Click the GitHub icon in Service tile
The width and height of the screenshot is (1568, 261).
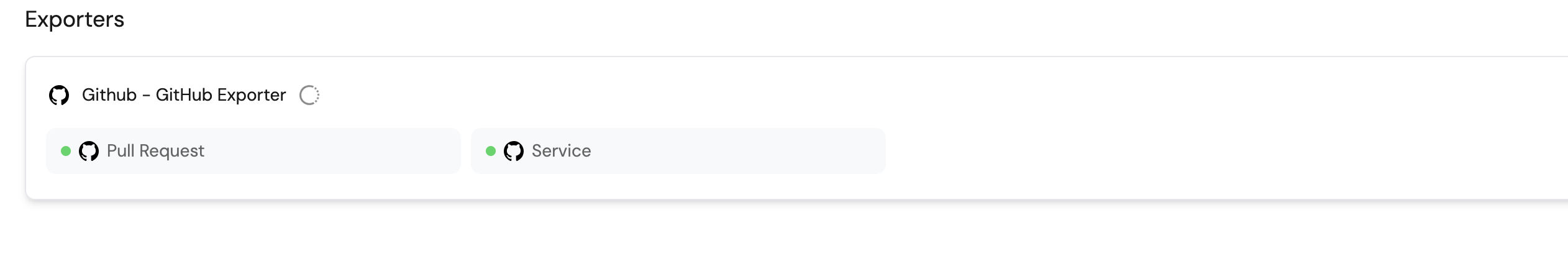pos(514,151)
